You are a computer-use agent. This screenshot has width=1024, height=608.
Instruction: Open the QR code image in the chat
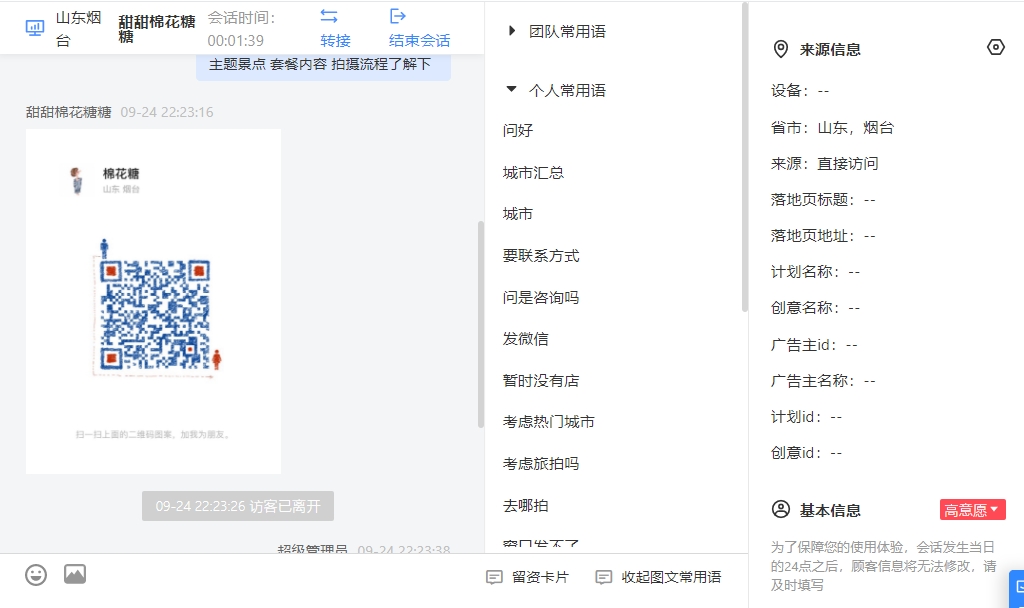point(153,301)
